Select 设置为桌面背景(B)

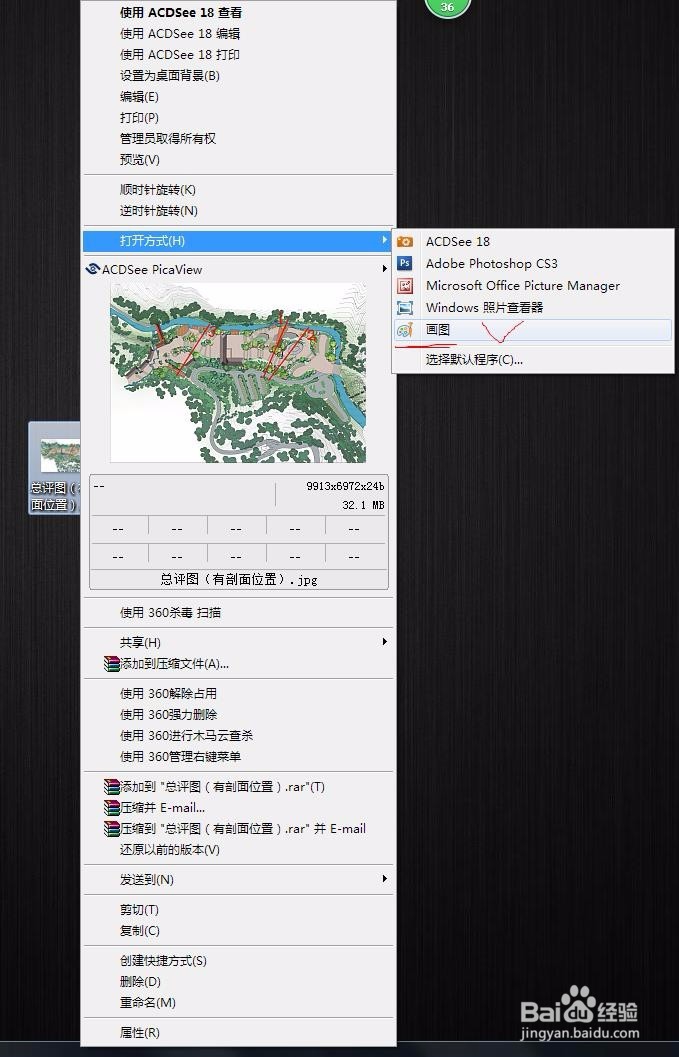click(170, 76)
